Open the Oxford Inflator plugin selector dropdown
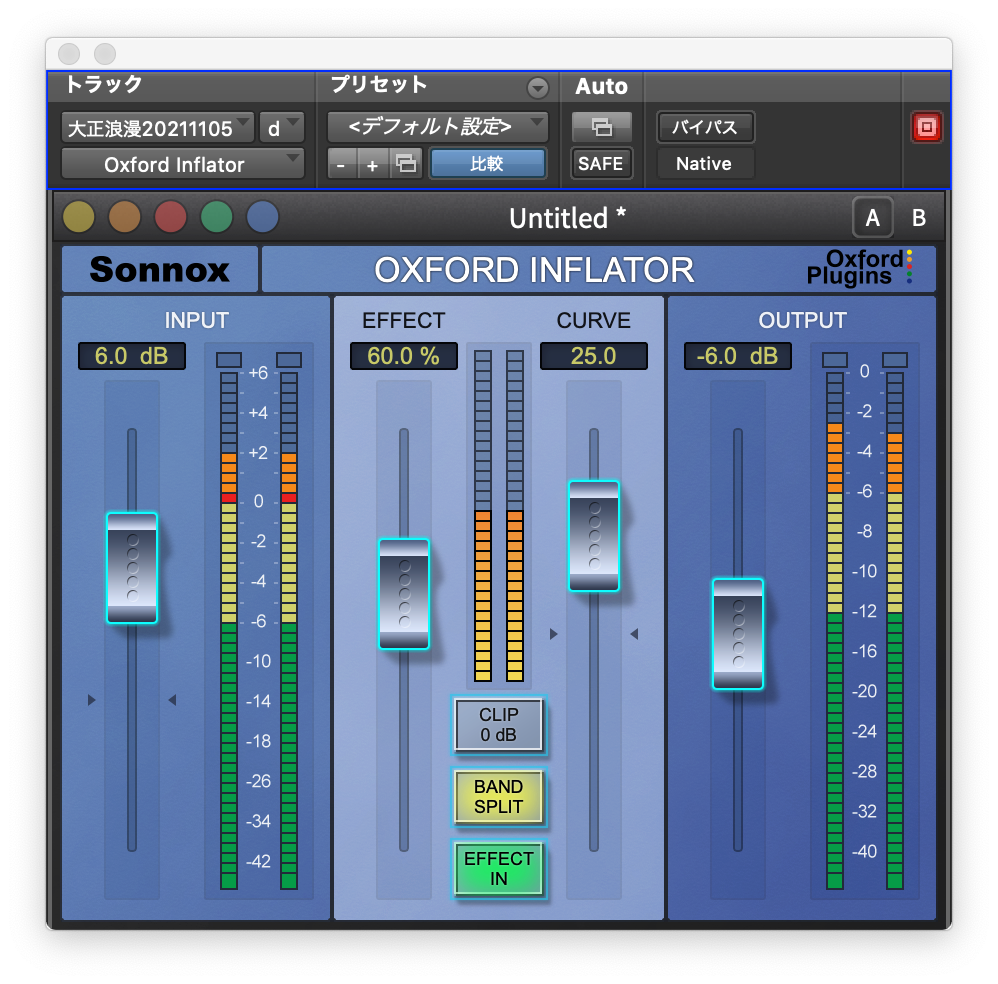The width and height of the screenshot is (998, 984). tap(183, 164)
